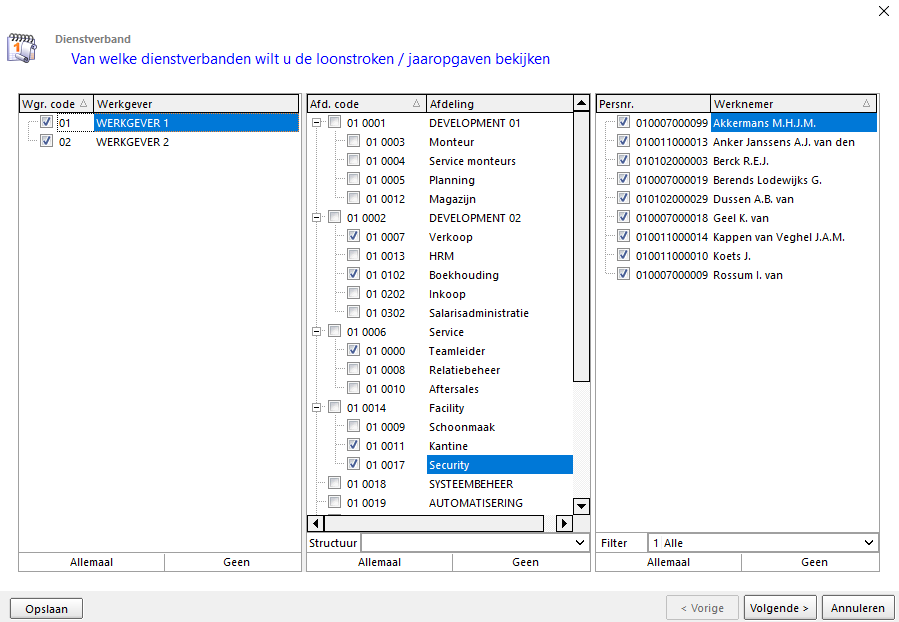Collapse the Facility department group
Viewport: 899px width, 622px height.
(317, 408)
